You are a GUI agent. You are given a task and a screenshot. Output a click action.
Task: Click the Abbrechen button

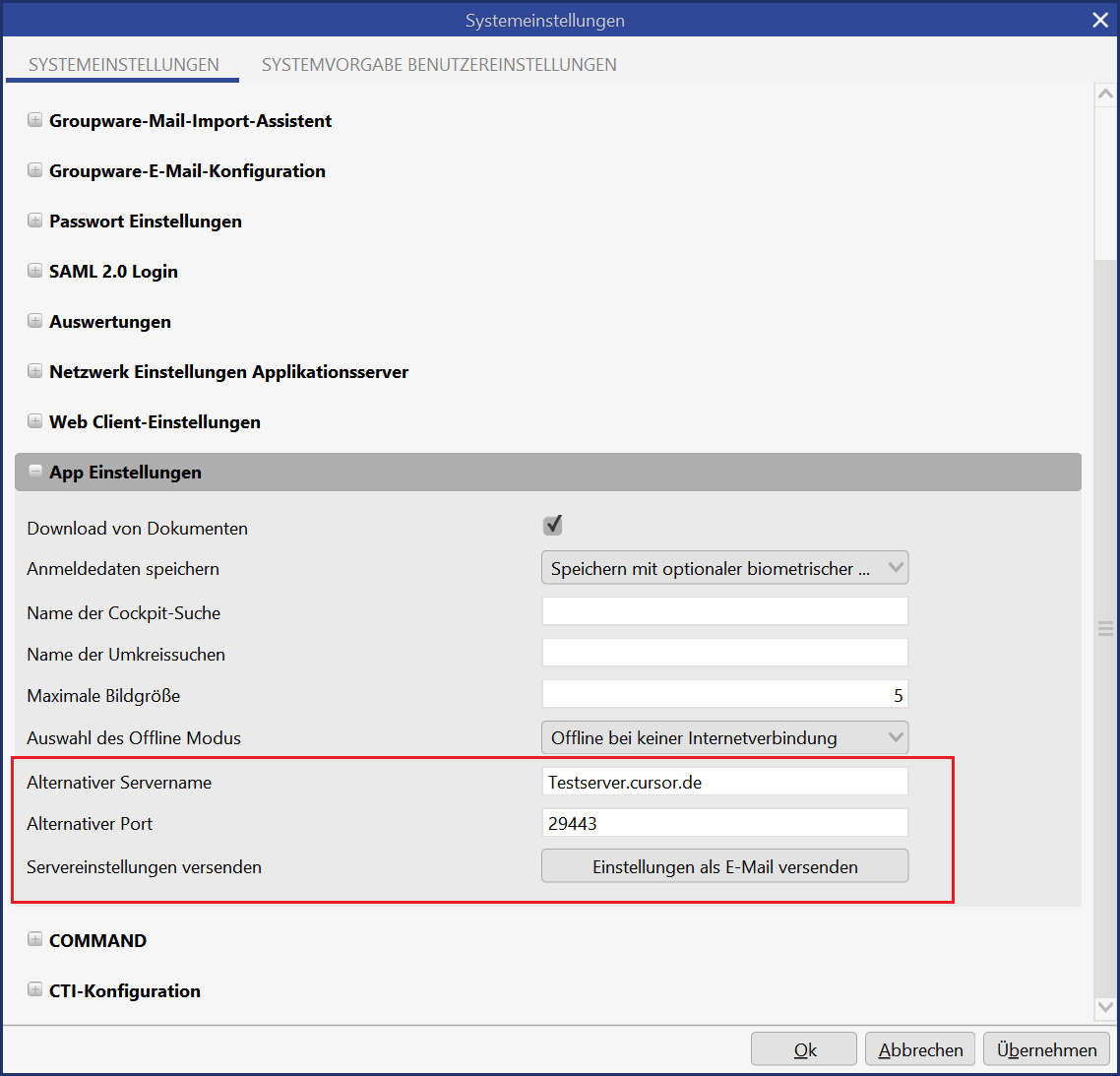920,1049
